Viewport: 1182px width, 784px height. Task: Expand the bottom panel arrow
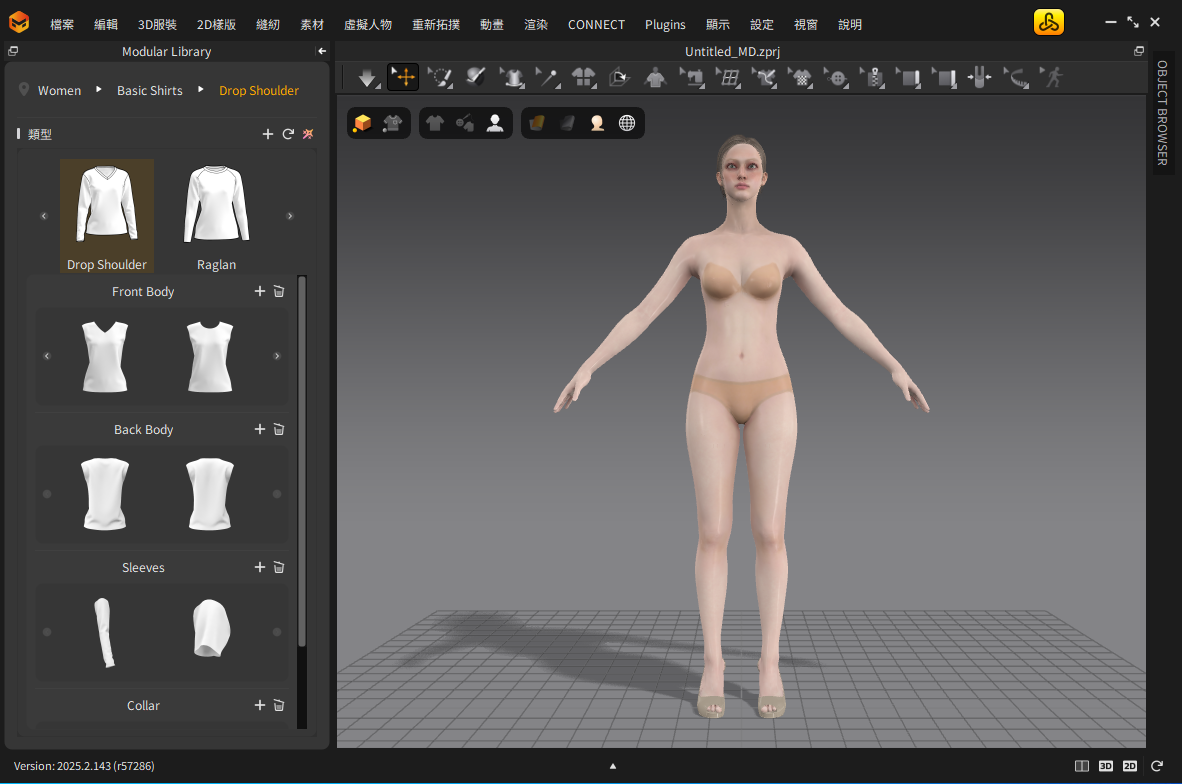point(613,766)
